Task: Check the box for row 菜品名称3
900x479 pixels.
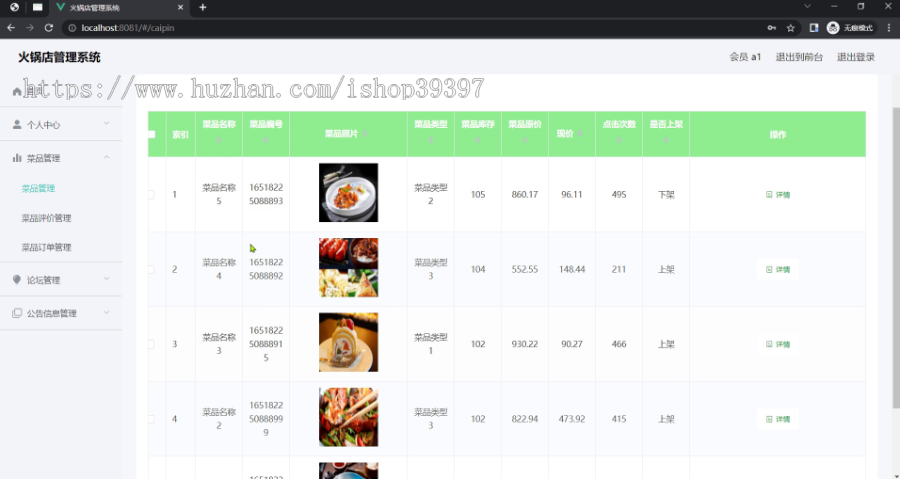Action: click(x=152, y=344)
